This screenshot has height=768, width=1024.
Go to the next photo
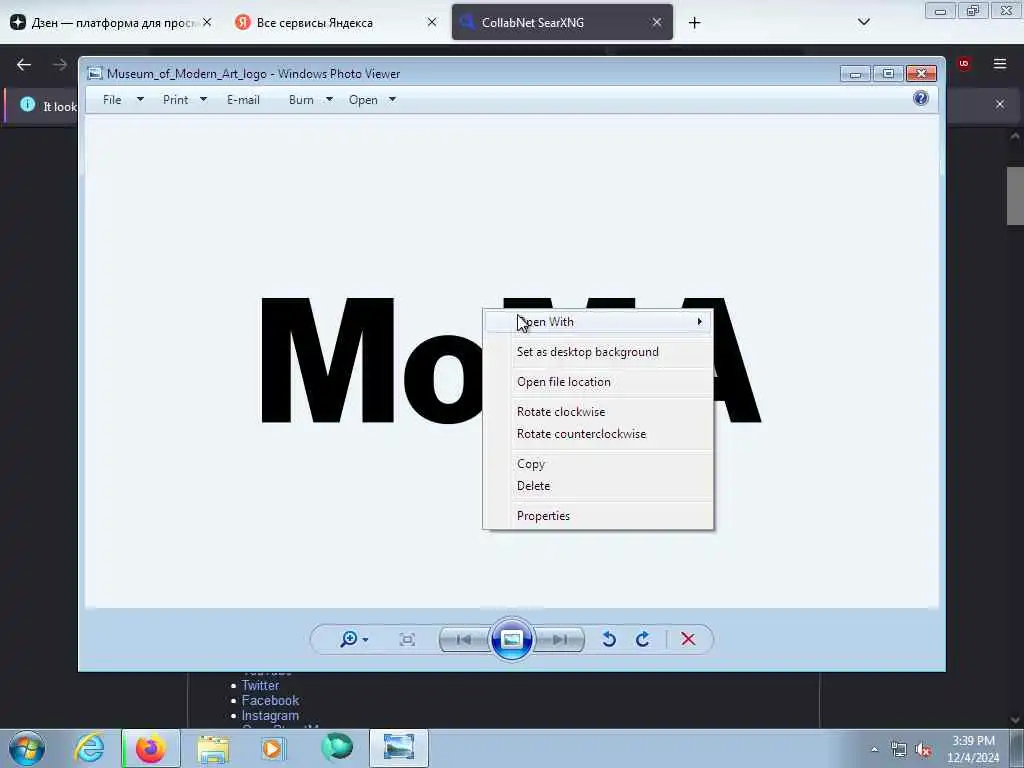(559, 639)
